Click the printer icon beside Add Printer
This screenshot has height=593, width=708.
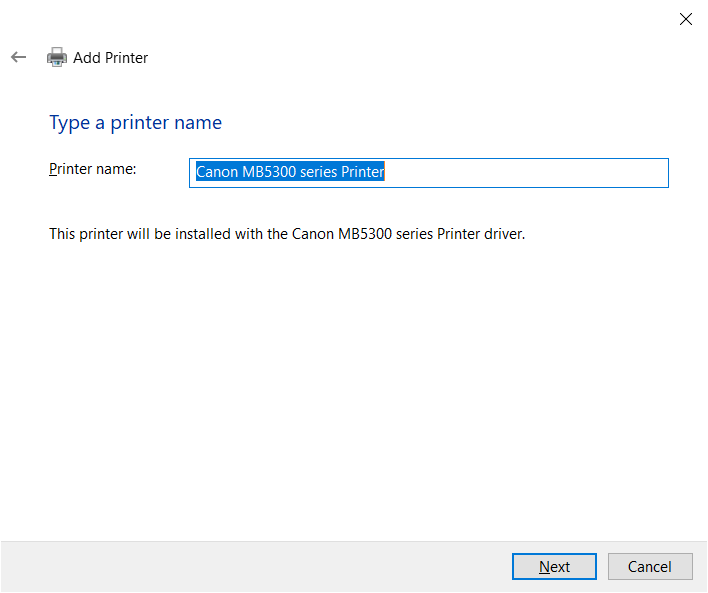tap(57, 57)
